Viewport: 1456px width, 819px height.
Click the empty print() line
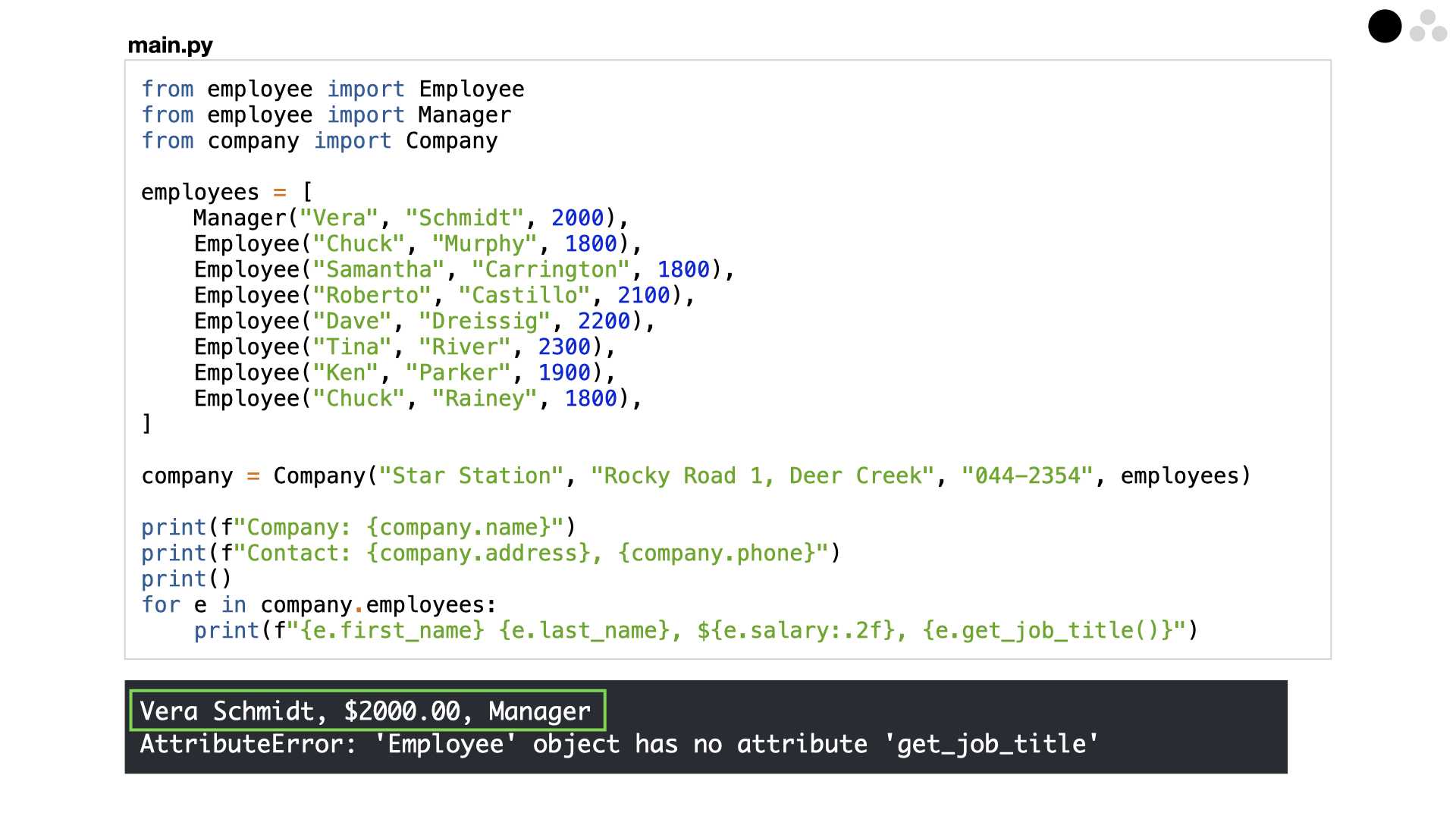(187, 579)
